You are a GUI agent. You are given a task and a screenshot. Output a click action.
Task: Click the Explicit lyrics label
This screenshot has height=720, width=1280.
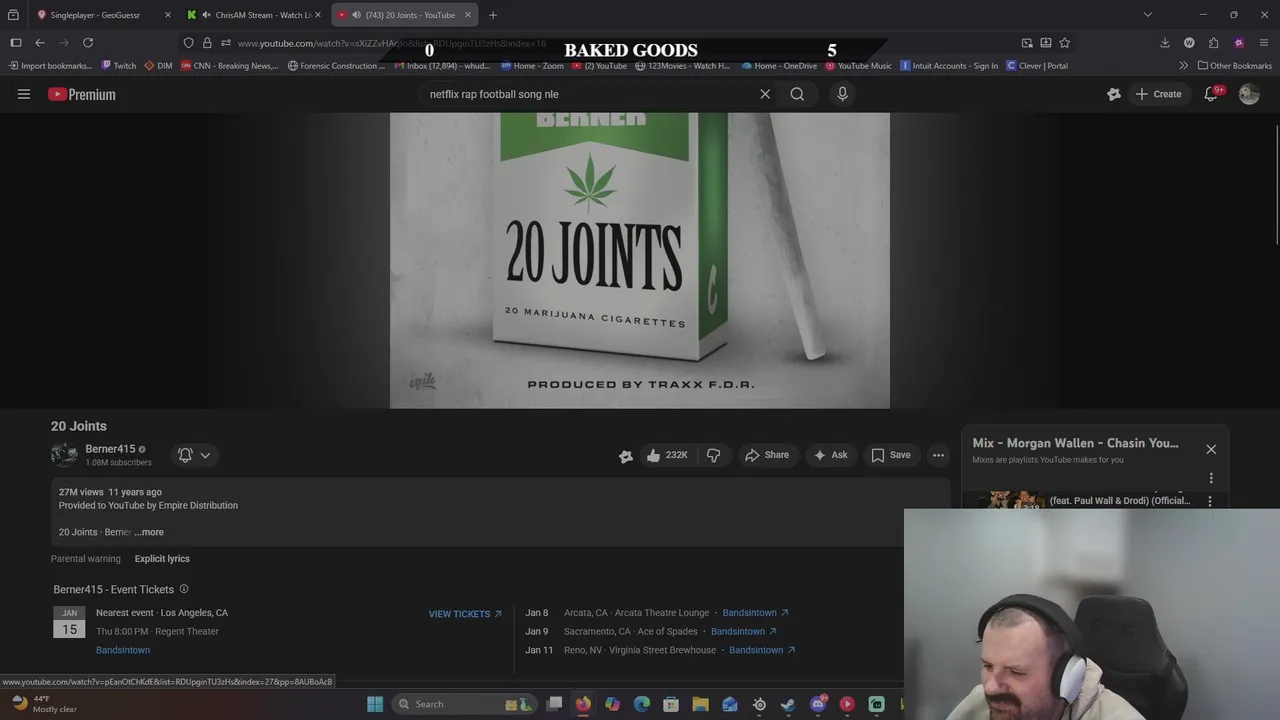(x=162, y=559)
